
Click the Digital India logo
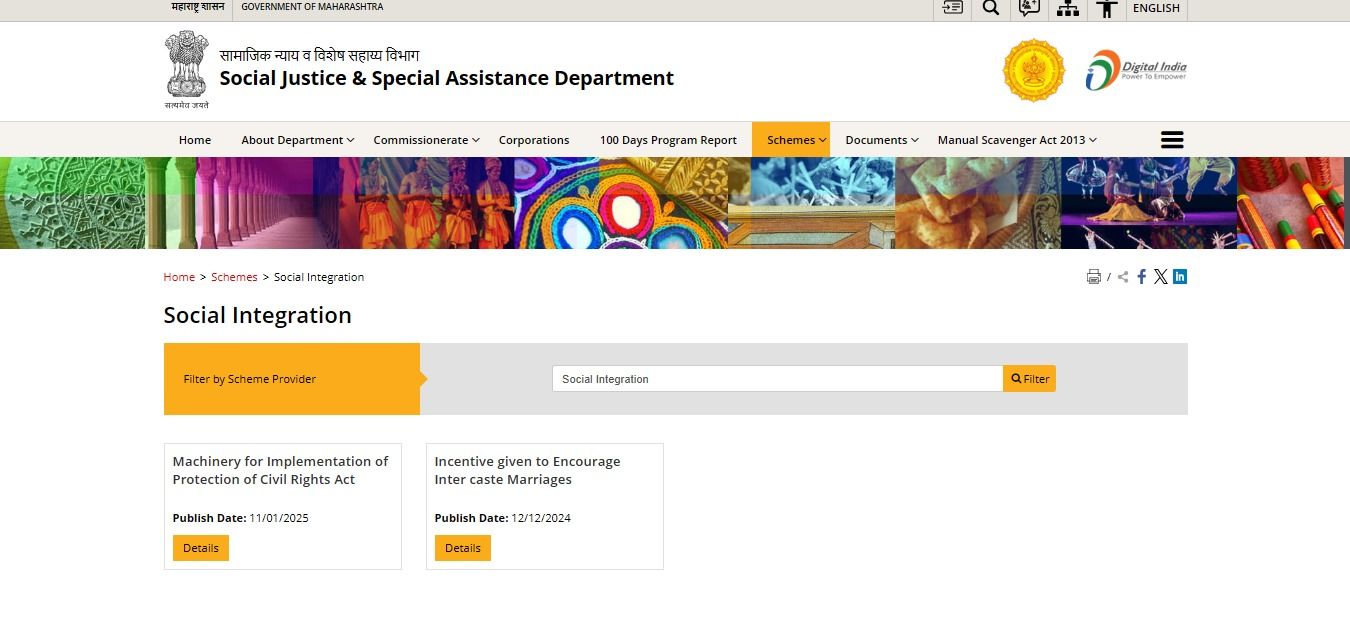[x=1136, y=70]
